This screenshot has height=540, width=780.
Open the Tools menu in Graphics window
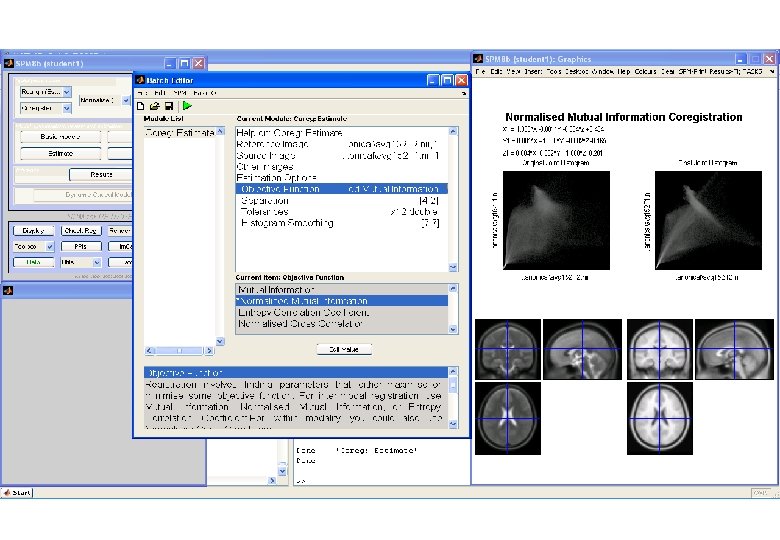[x=554, y=72]
